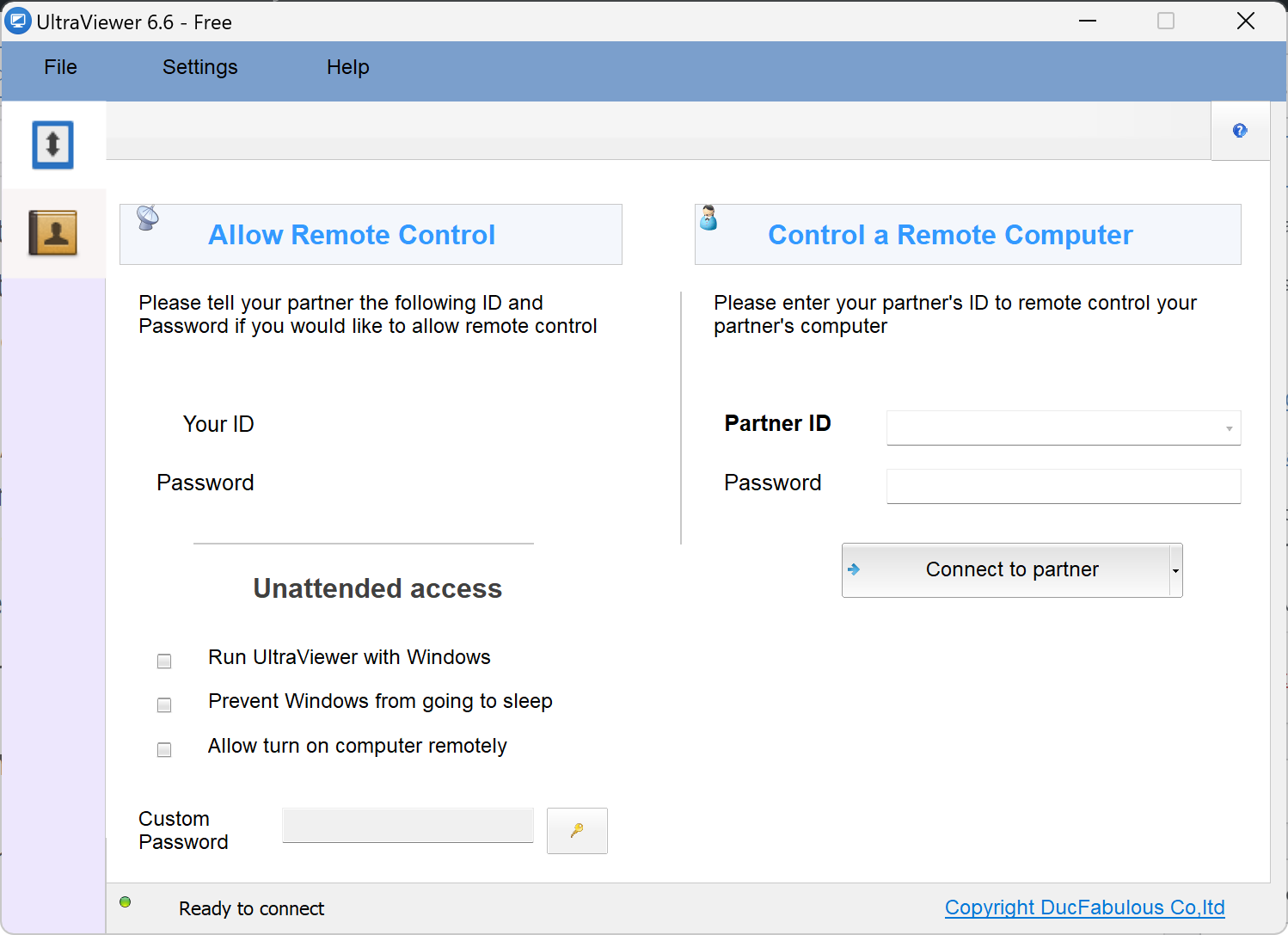Click the Control a Remote Computer header

tap(967, 234)
